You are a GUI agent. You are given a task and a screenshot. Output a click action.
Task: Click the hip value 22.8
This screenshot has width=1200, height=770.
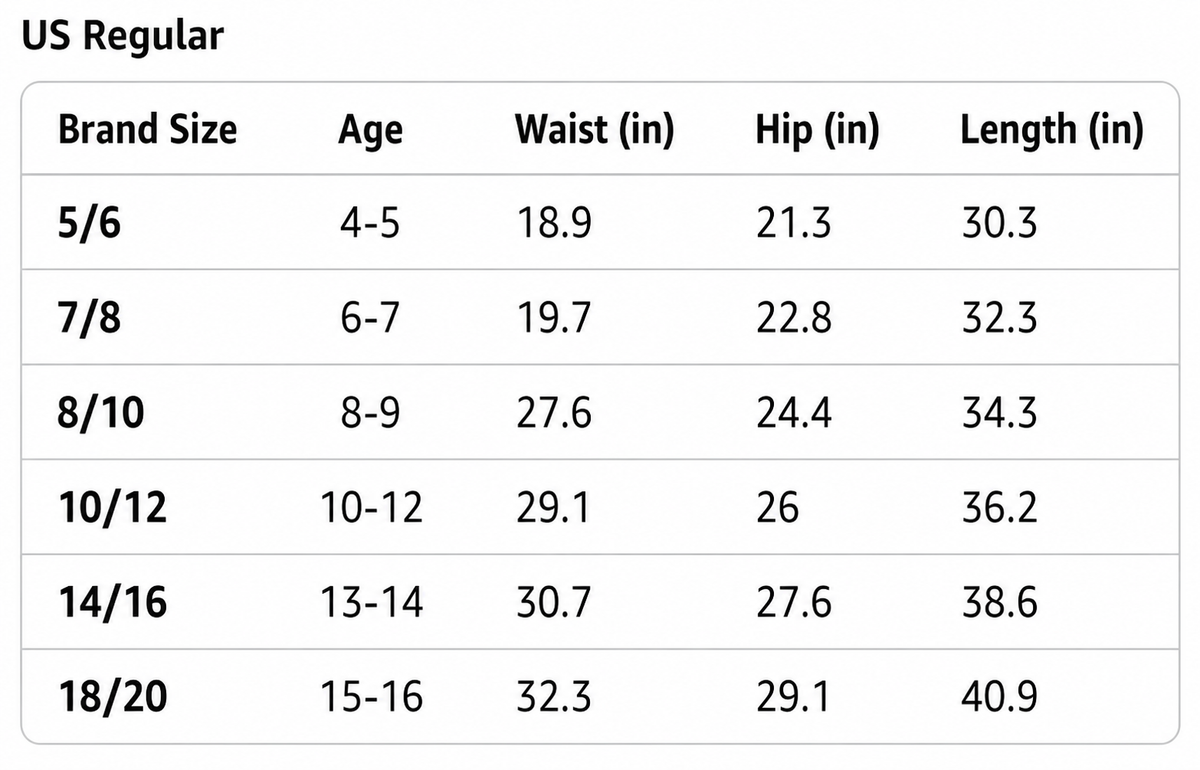793,318
